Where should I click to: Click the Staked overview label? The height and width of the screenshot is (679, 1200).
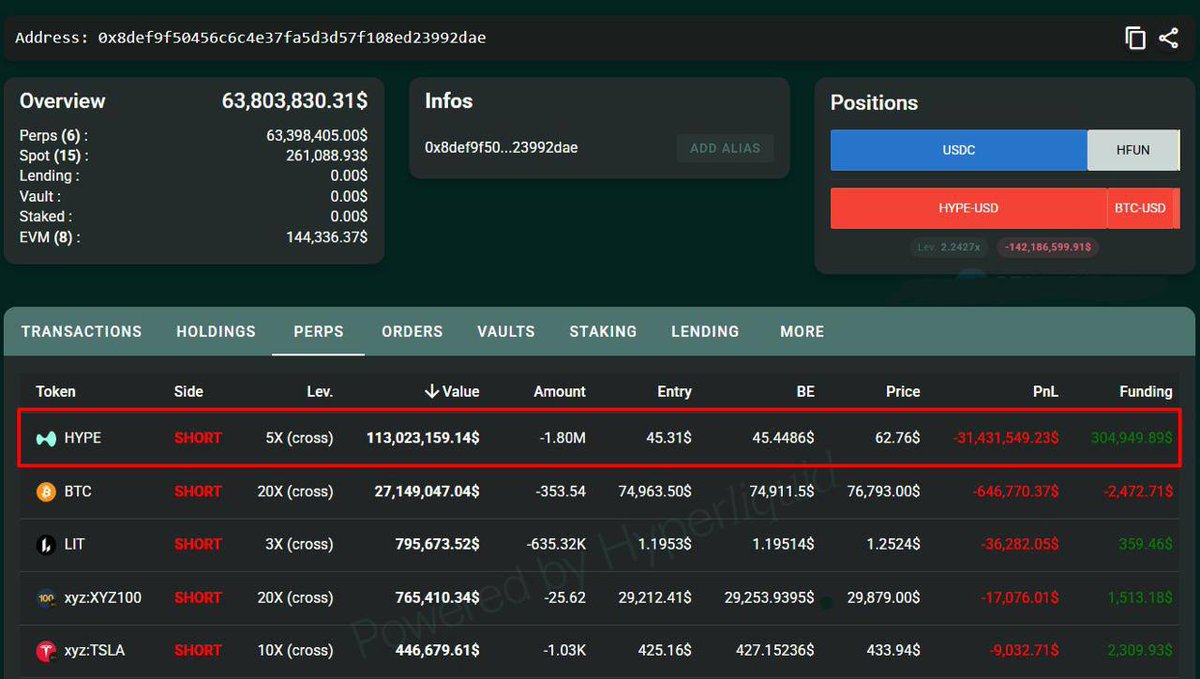[x=45, y=216]
